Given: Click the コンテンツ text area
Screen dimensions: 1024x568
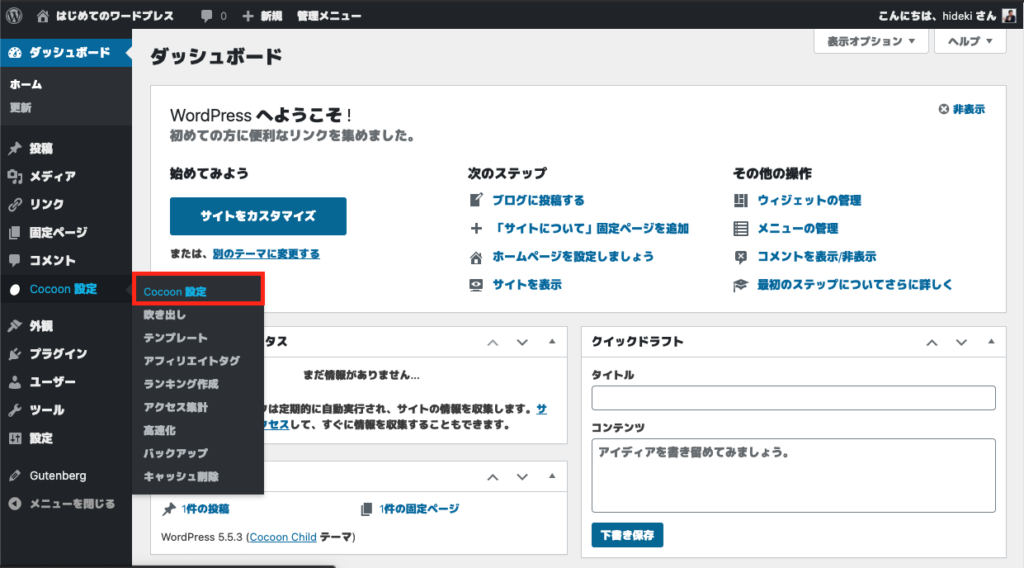Looking at the screenshot, I should [x=793, y=475].
